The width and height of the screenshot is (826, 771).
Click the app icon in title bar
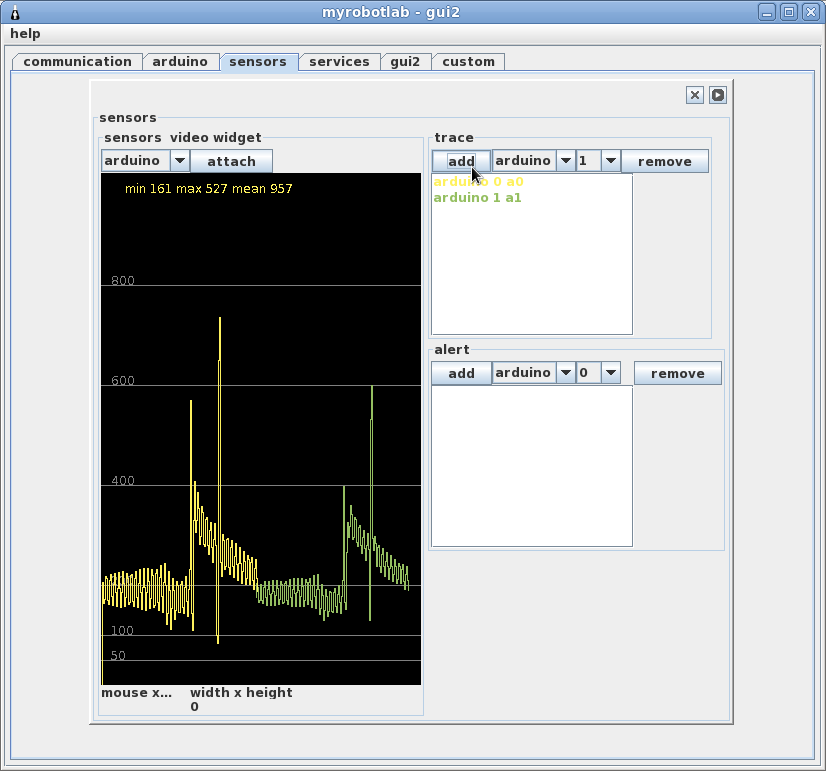[14, 12]
